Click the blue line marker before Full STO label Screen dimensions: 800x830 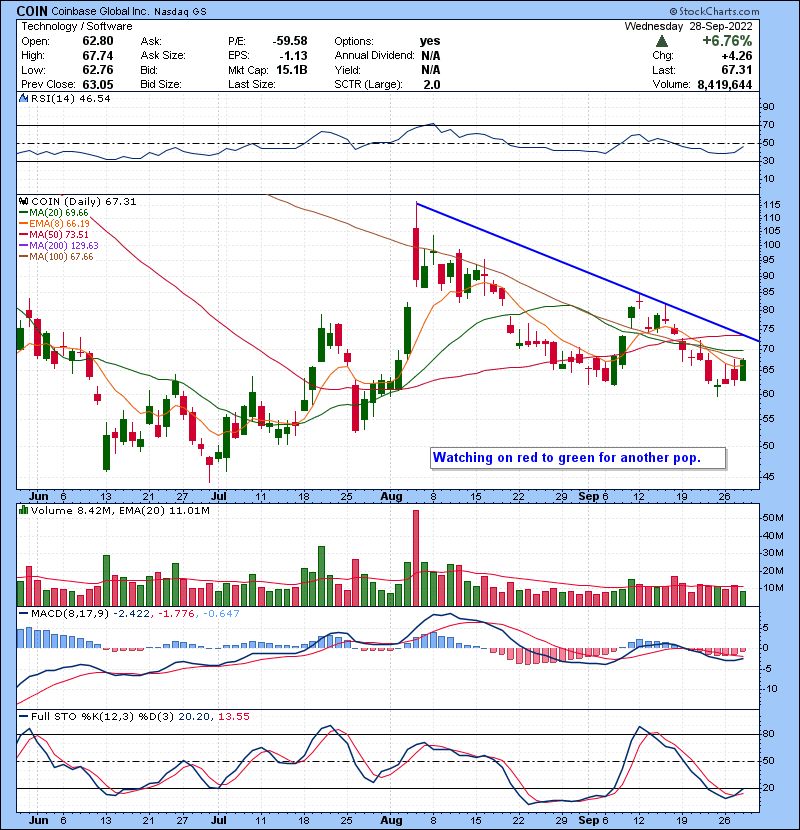[x=23, y=716]
